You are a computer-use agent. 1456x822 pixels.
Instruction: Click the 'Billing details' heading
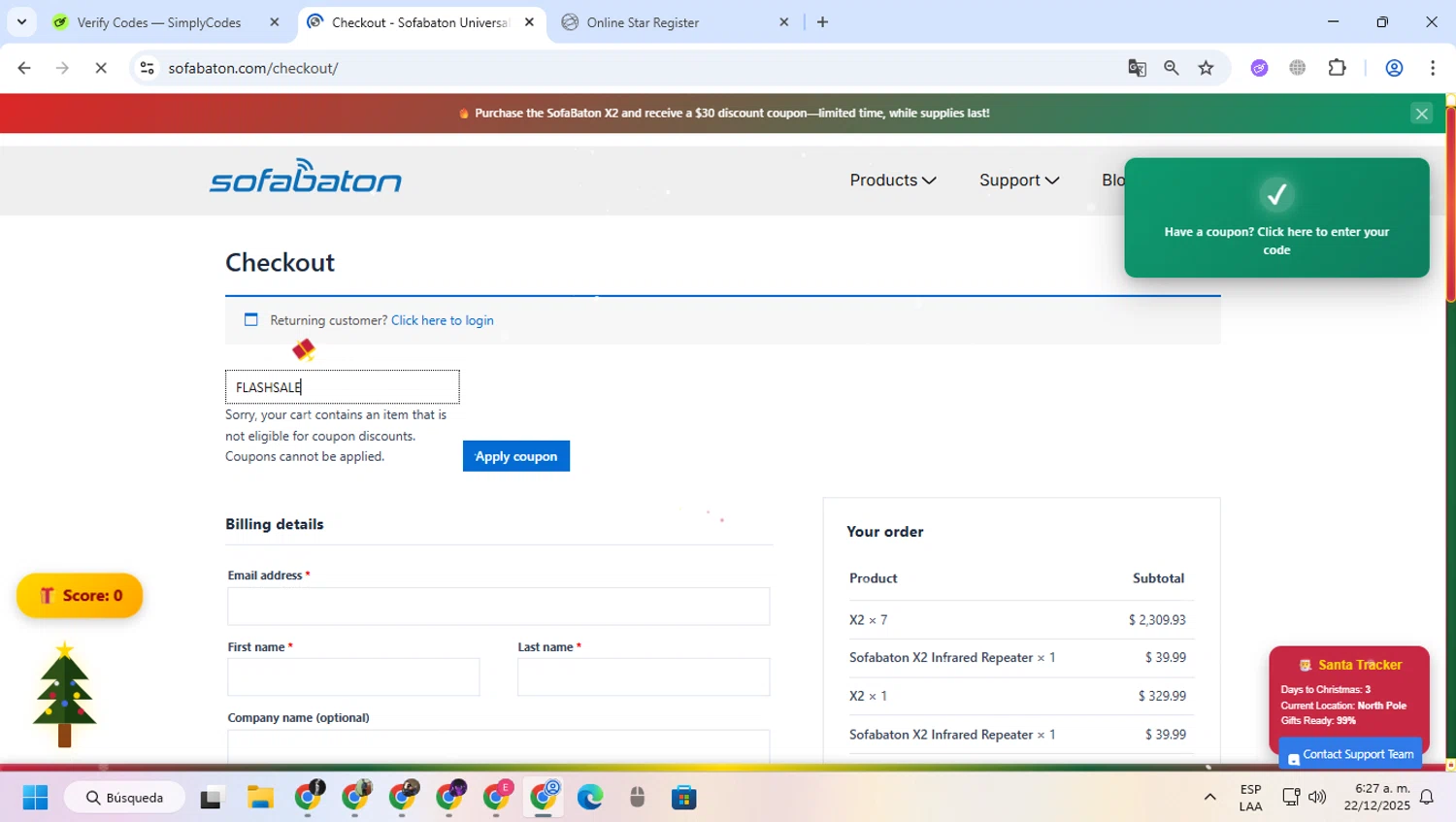(x=275, y=524)
